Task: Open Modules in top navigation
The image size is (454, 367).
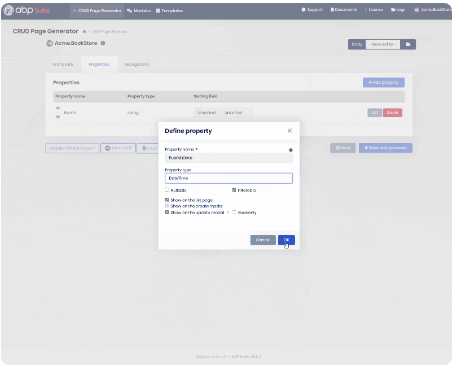Action: click(139, 11)
